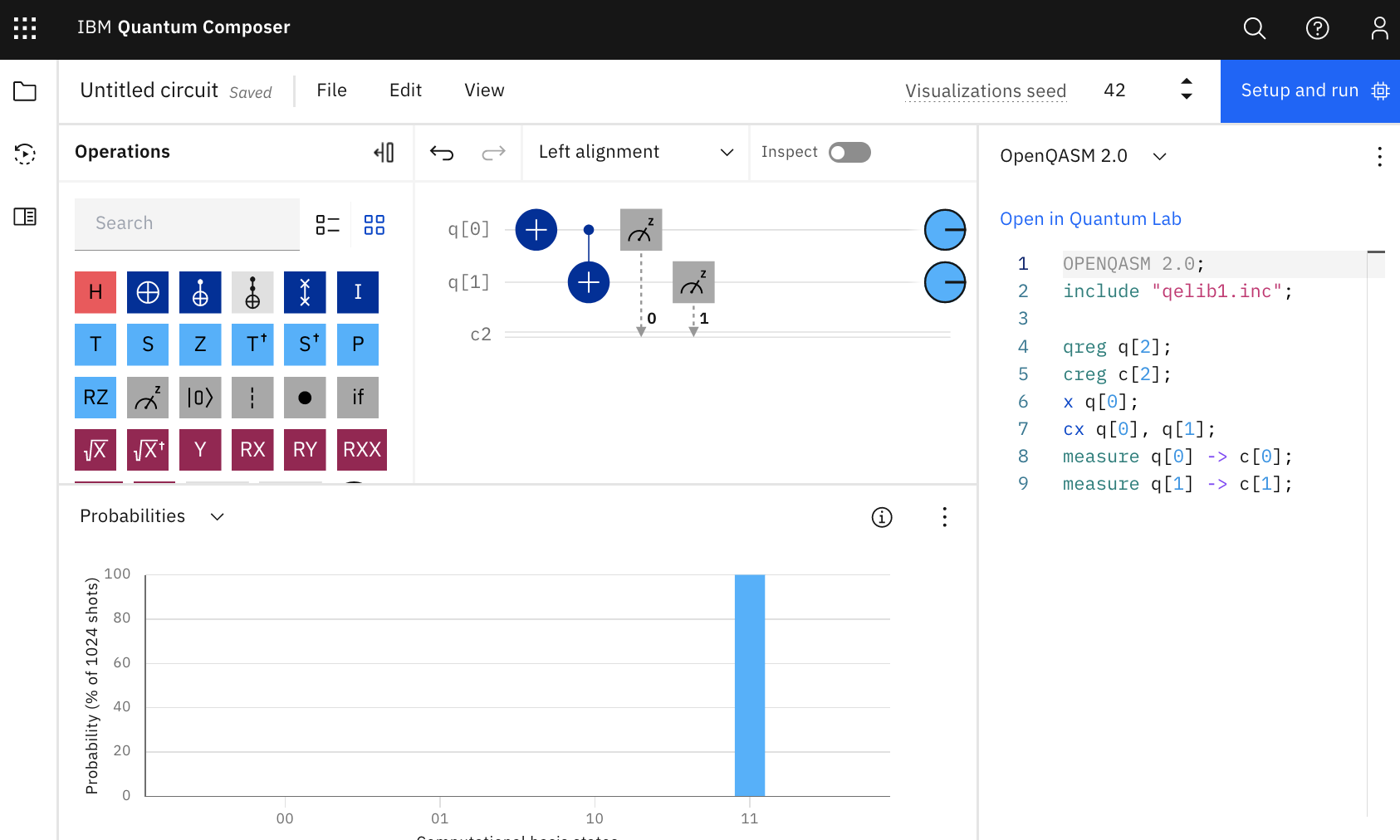Select the X gate on q[0] wire

click(x=536, y=230)
